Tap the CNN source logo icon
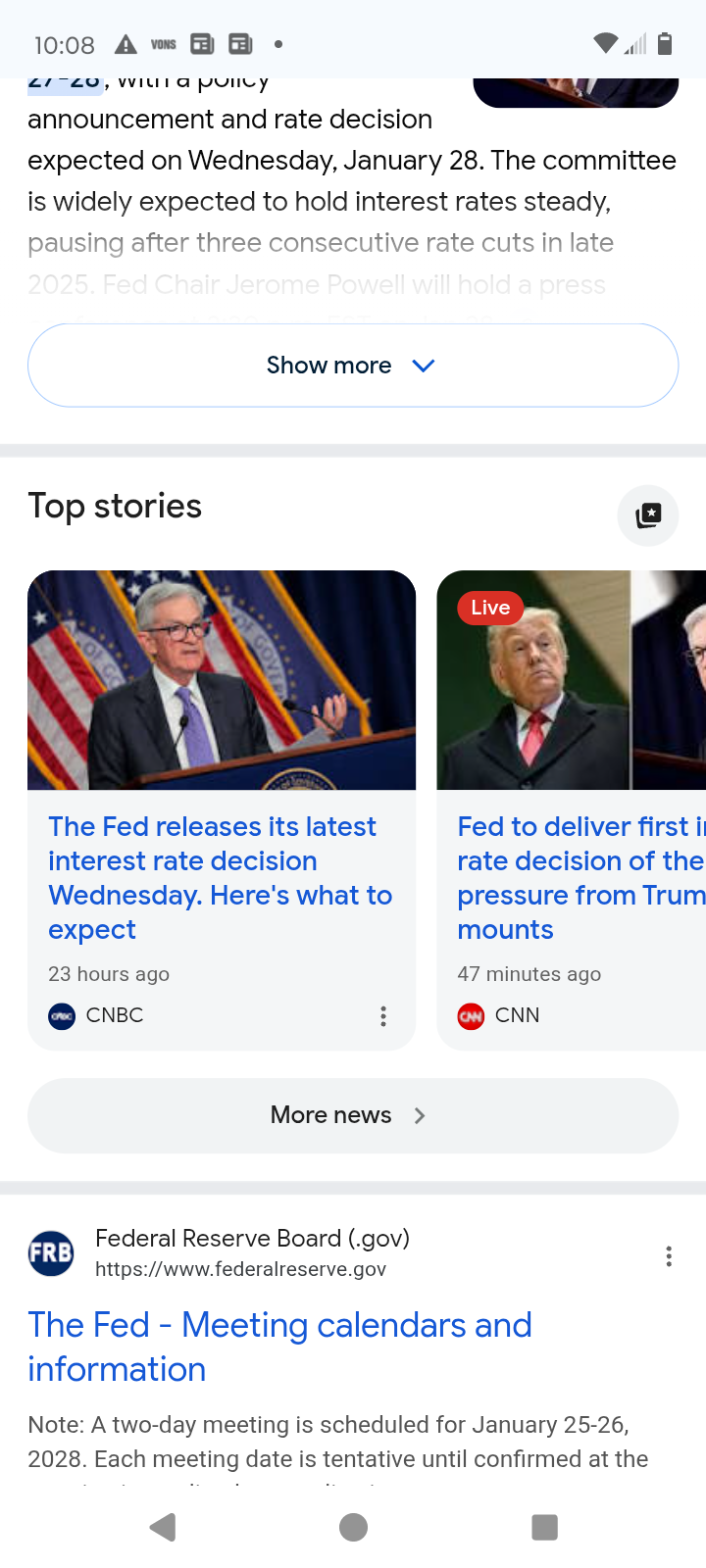706x1568 pixels. tap(471, 1016)
